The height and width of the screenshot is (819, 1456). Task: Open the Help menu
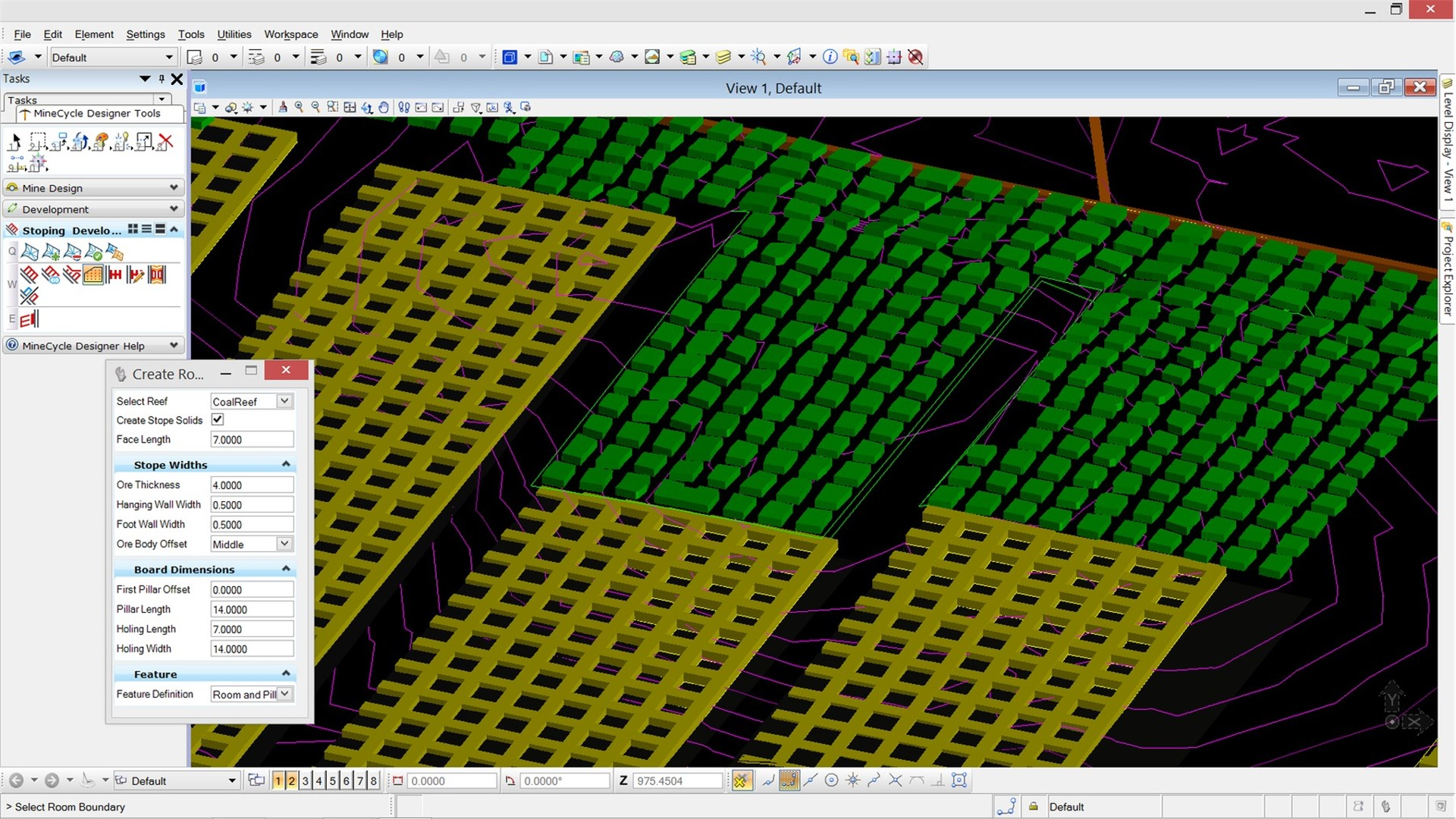pos(391,34)
